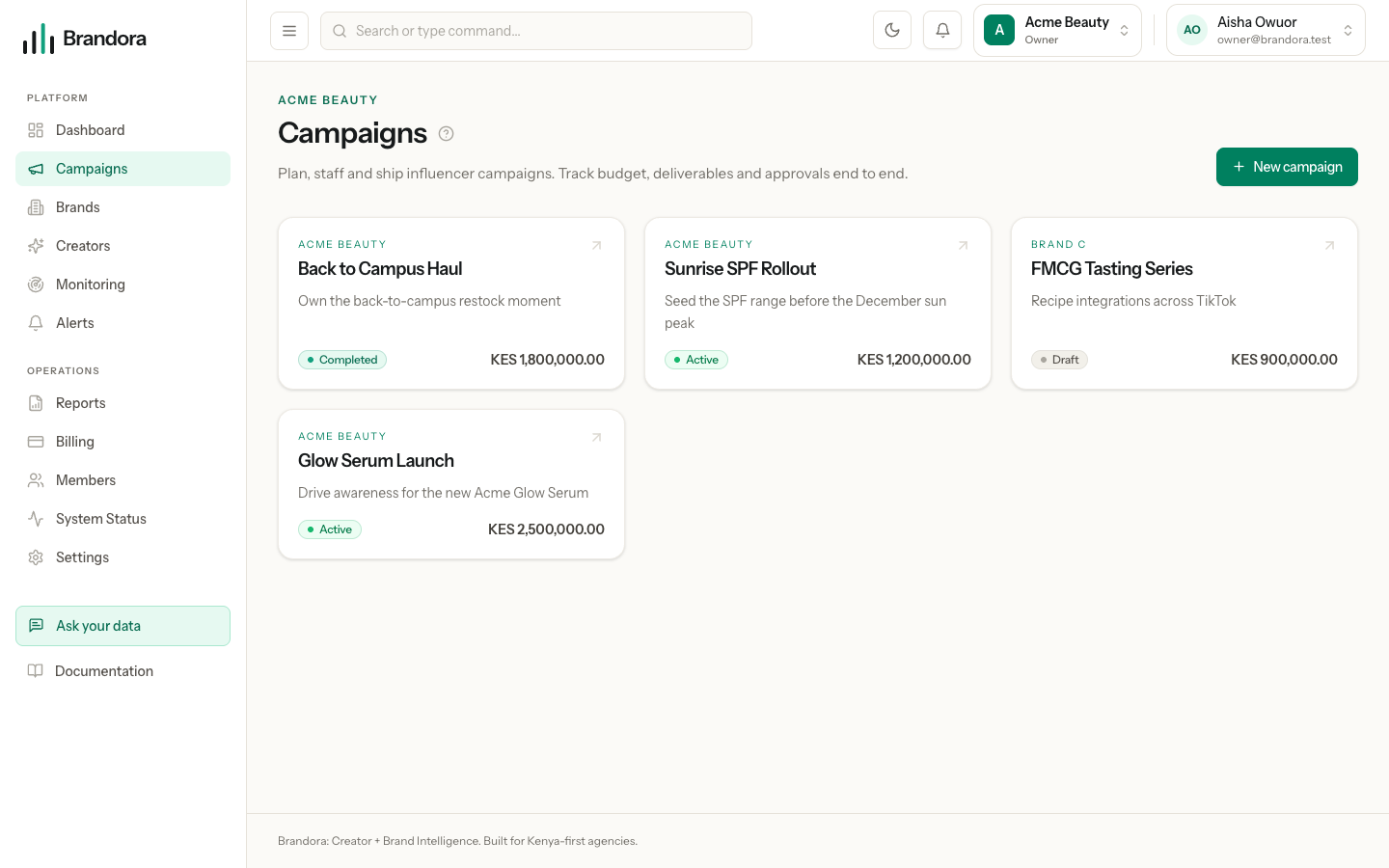The image size is (1389, 868).
Task: Open the FMCG Tasting Series title
Action: (x=1111, y=269)
